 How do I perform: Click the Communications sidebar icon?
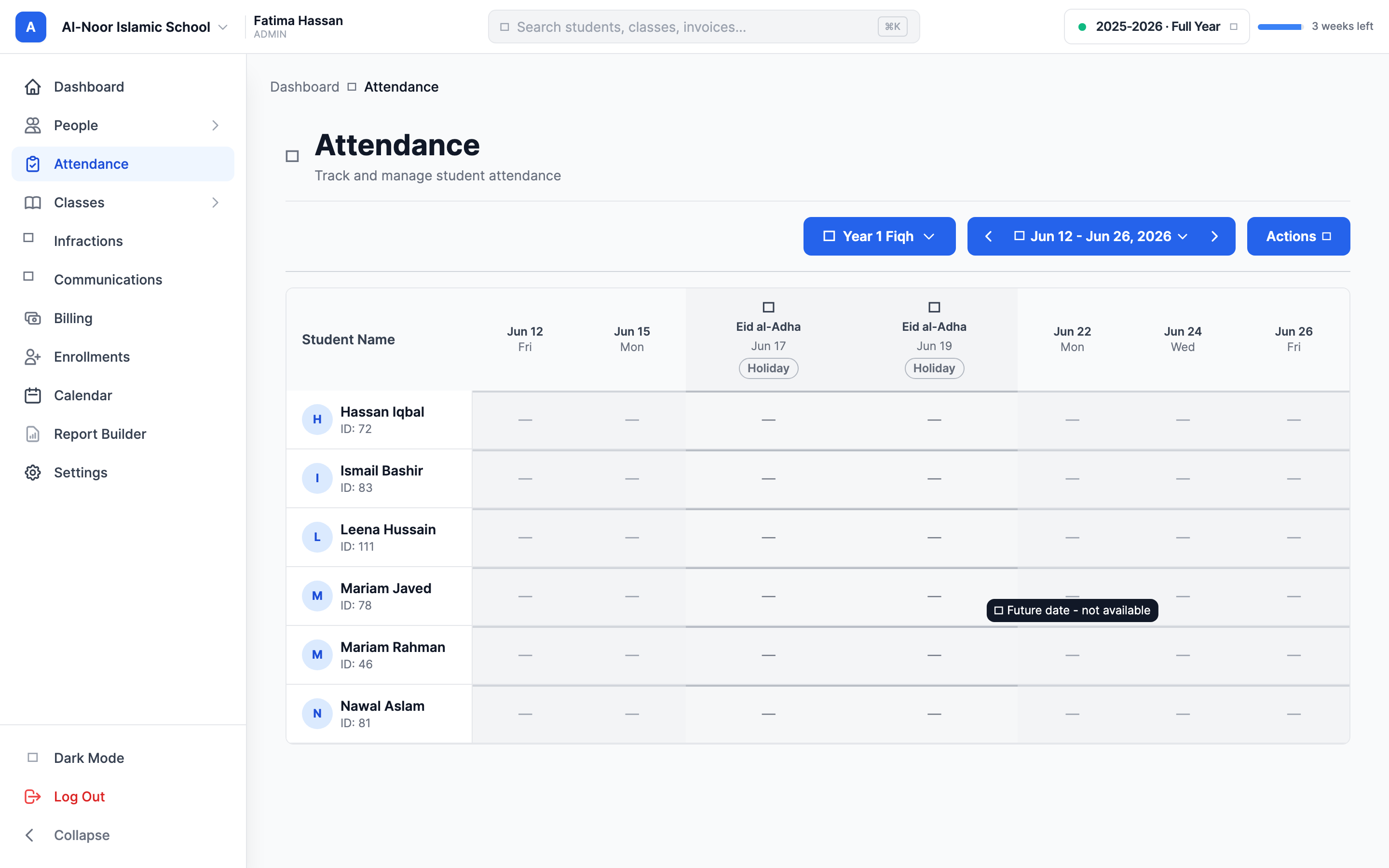(29, 276)
